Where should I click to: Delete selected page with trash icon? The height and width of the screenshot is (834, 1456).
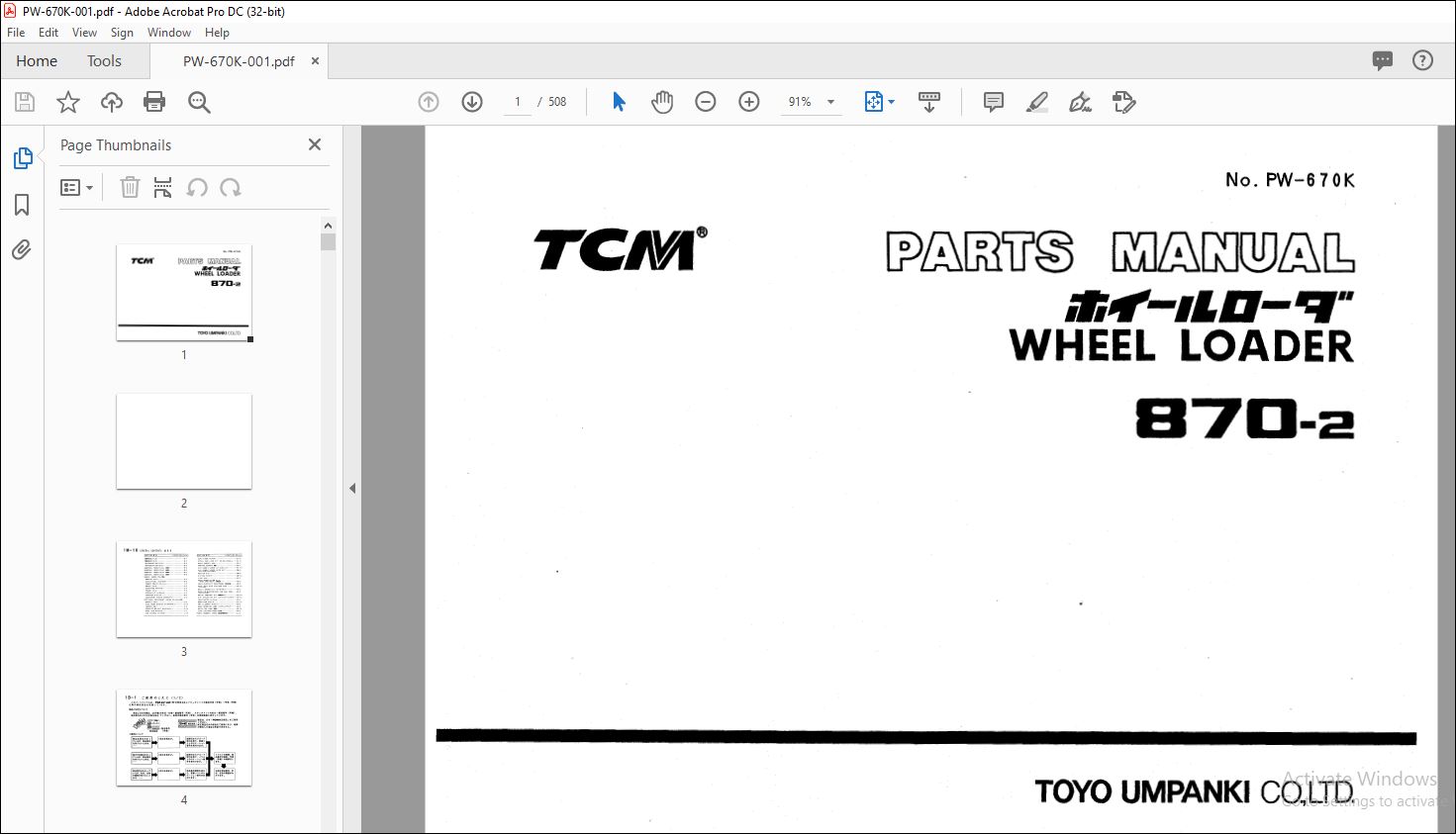[x=130, y=187]
